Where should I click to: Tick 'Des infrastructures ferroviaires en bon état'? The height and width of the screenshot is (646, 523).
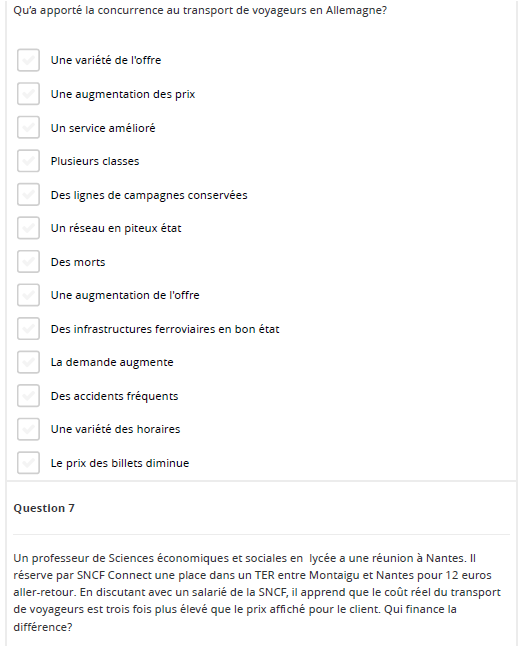pyautogui.click(x=28, y=329)
